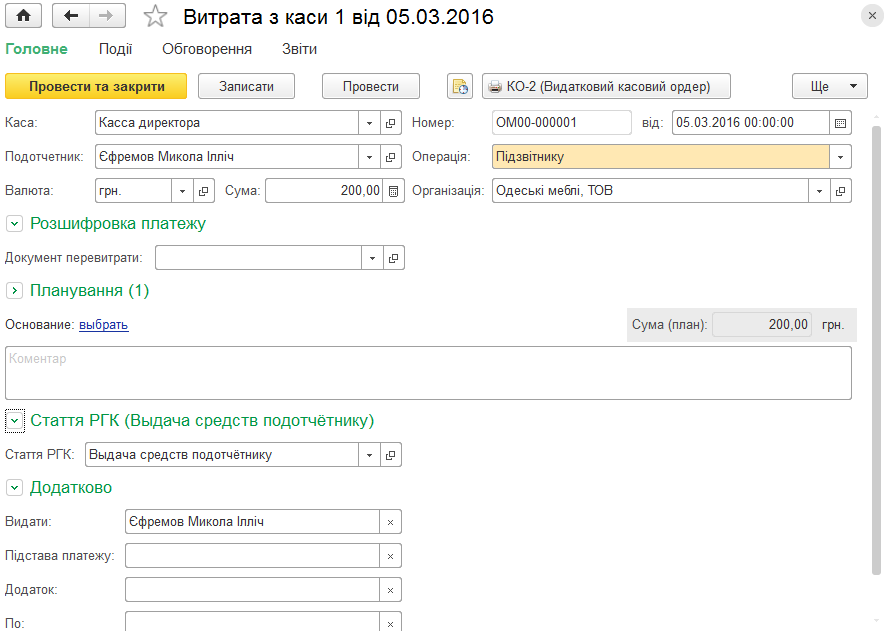Click the back arrow button
The image size is (885, 635).
(x=71, y=16)
